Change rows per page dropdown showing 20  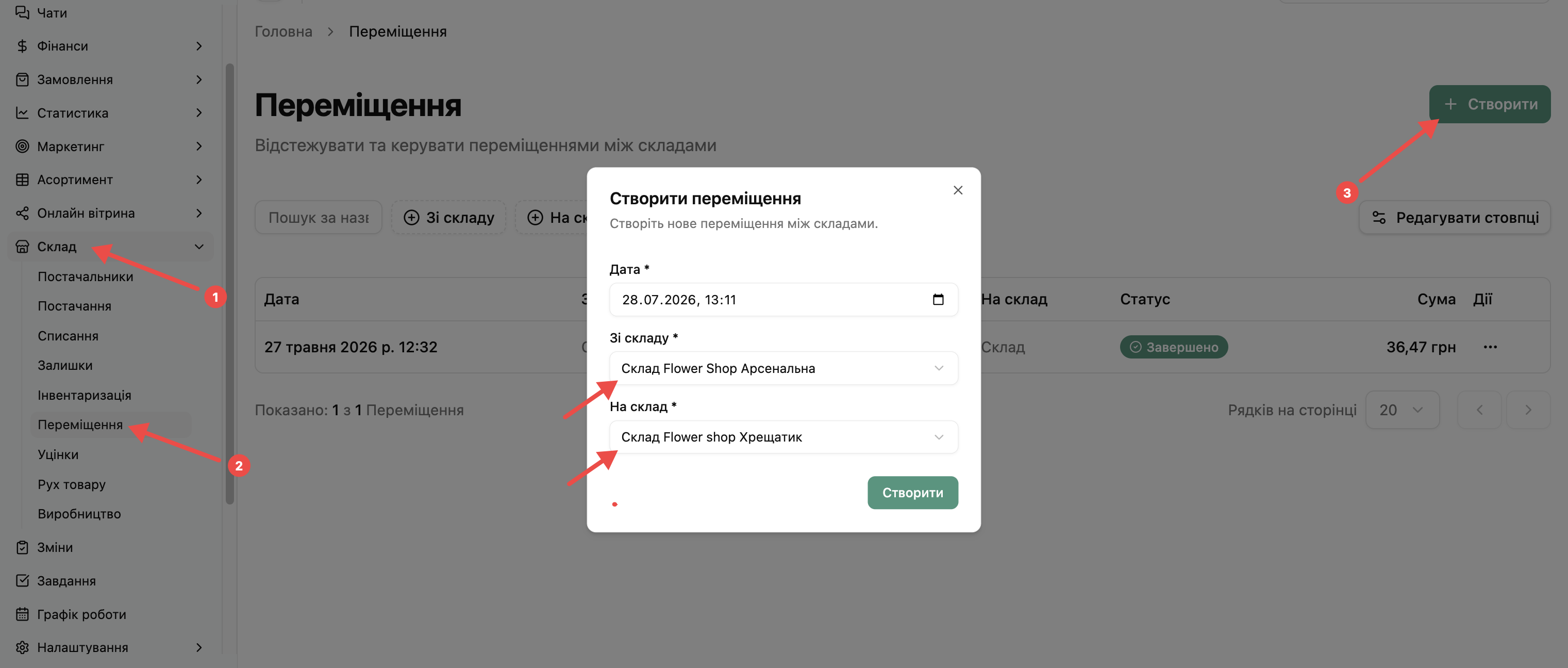[1402, 411]
